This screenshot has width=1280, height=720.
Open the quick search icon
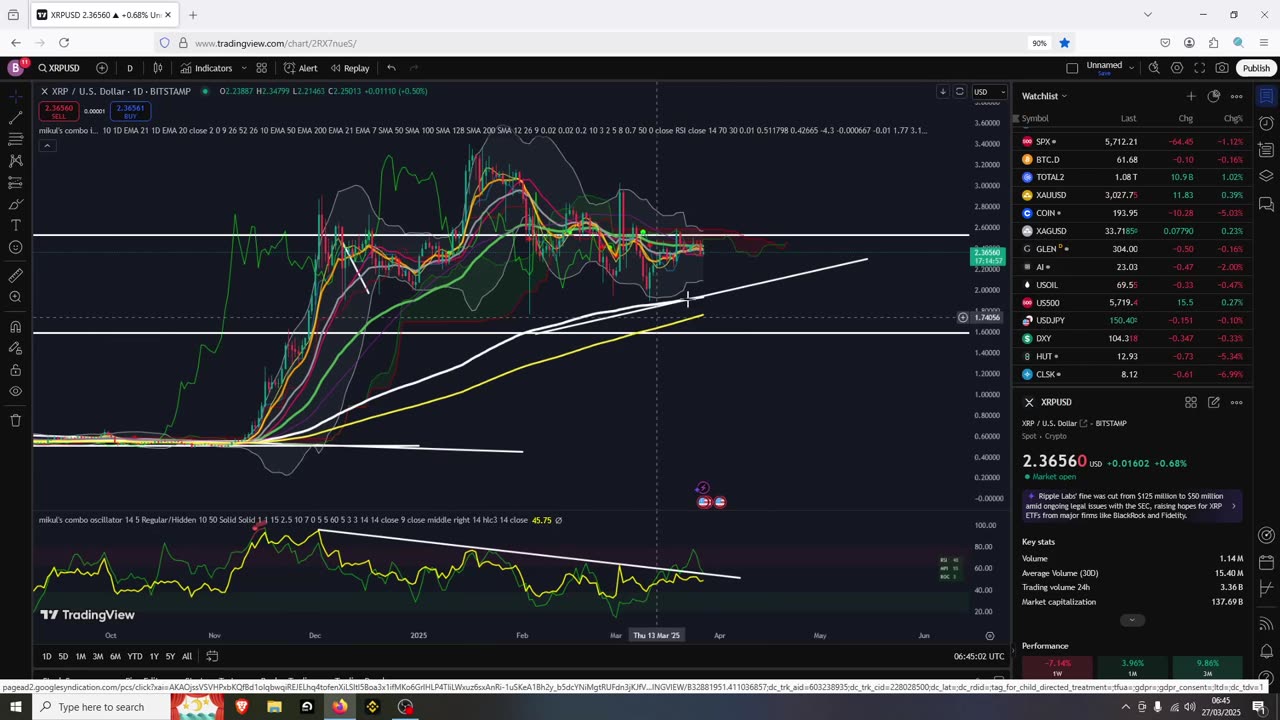(x=1154, y=68)
